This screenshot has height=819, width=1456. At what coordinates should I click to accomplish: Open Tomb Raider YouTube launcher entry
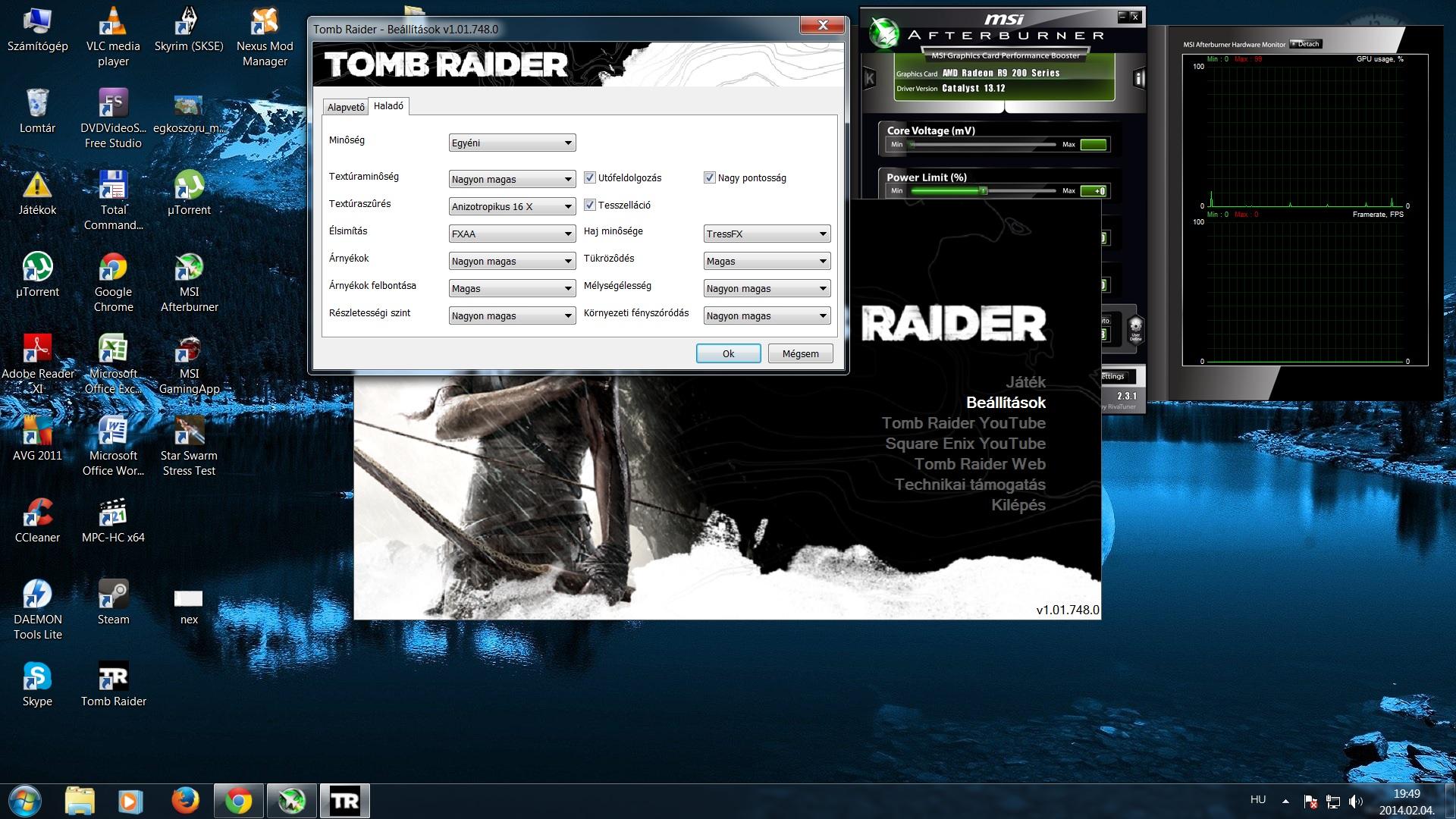coord(963,423)
